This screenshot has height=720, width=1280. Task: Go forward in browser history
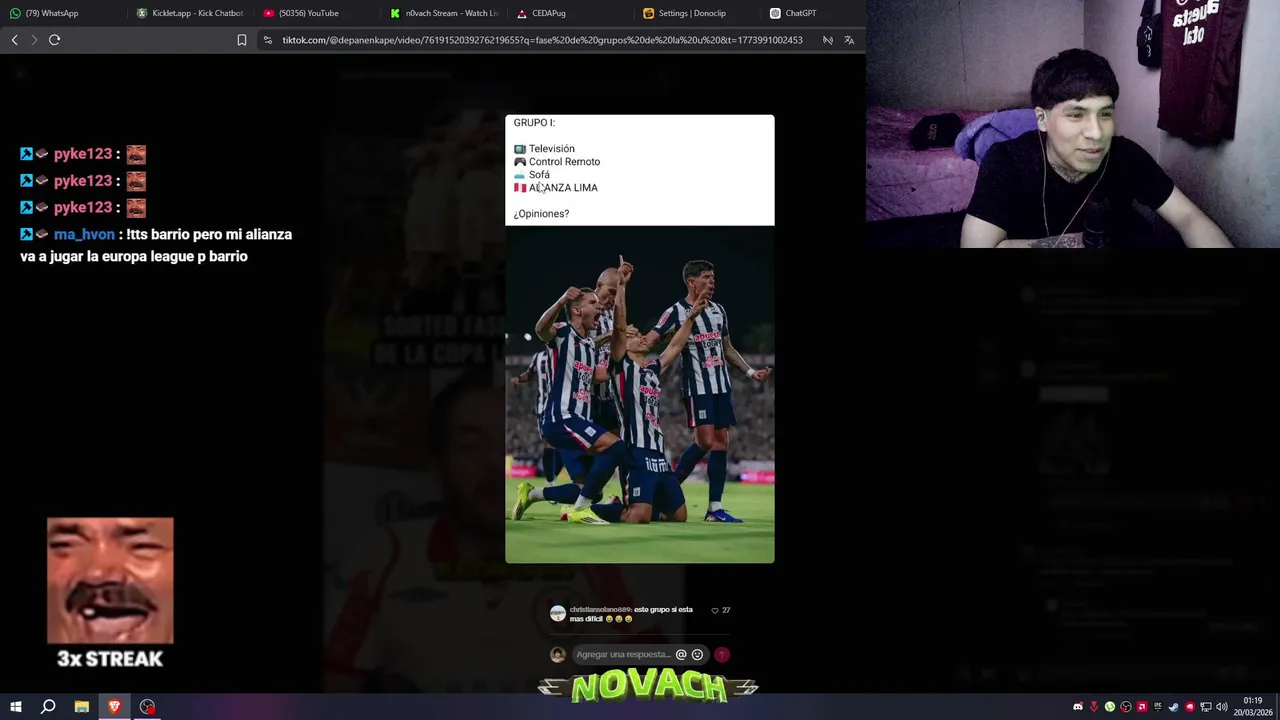(x=34, y=40)
